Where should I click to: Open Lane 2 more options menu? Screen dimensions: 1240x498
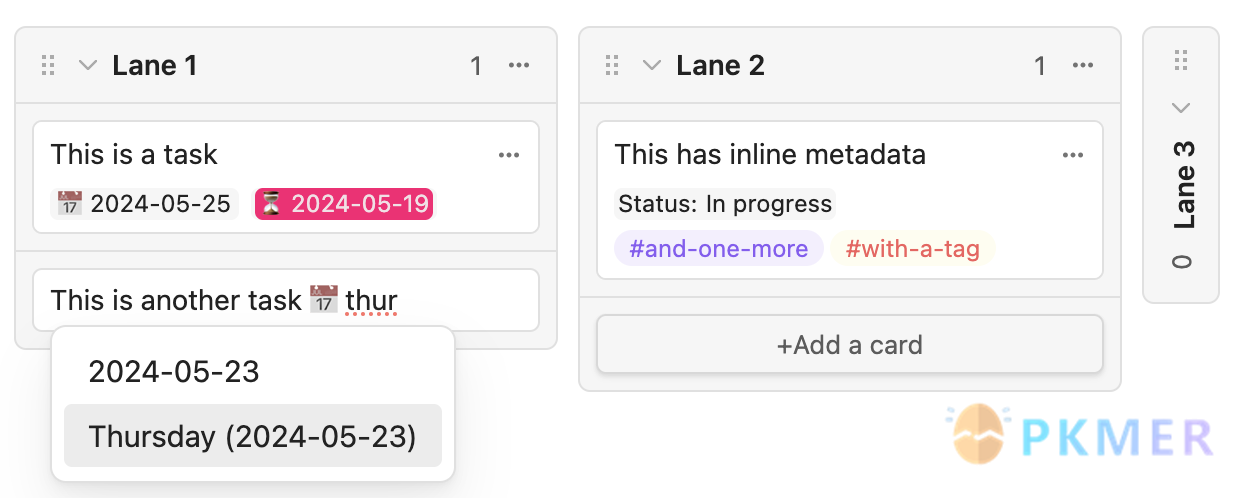[x=1083, y=66]
